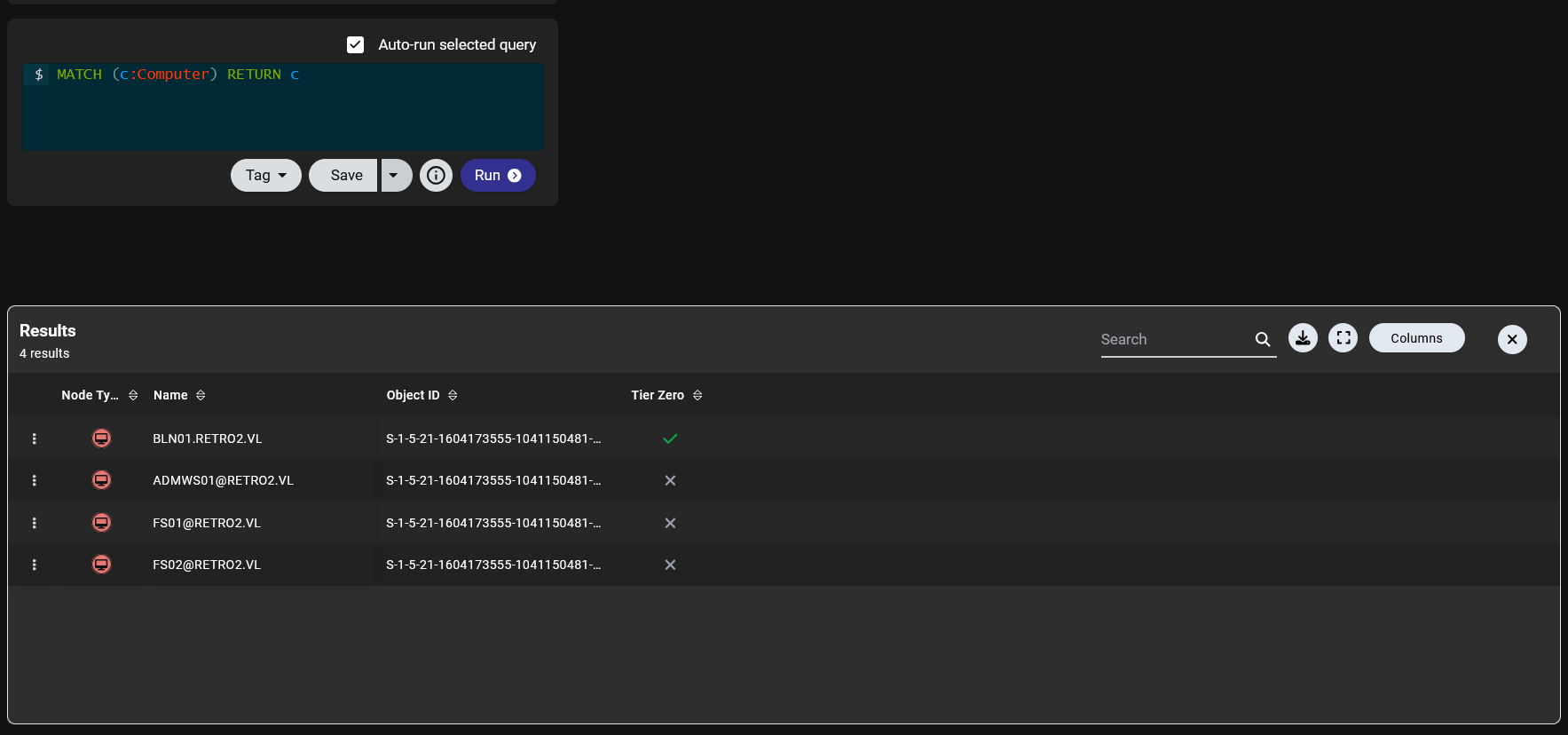
Task: Select the ADMWS01@RETRO2.VL name cell
Action: click(x=223, y=480)
